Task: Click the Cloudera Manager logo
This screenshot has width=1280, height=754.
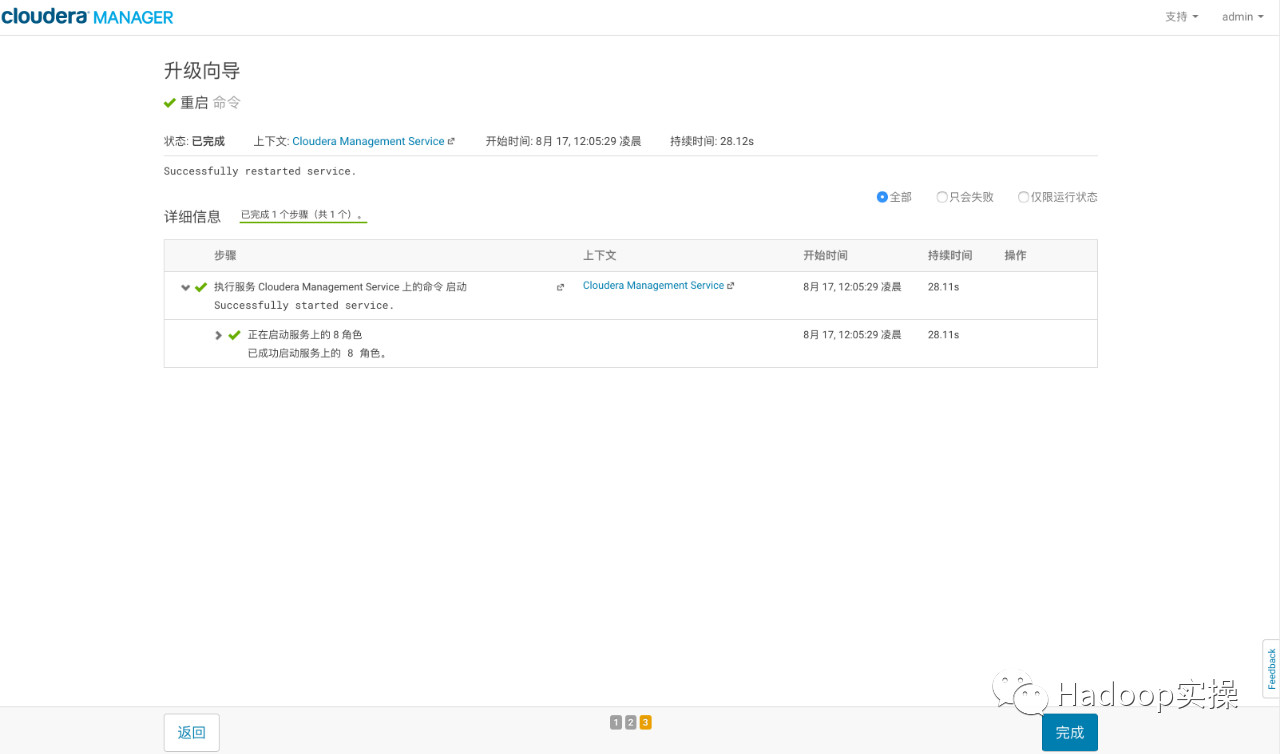Action: pyautogui.click(x=87, y=17)
